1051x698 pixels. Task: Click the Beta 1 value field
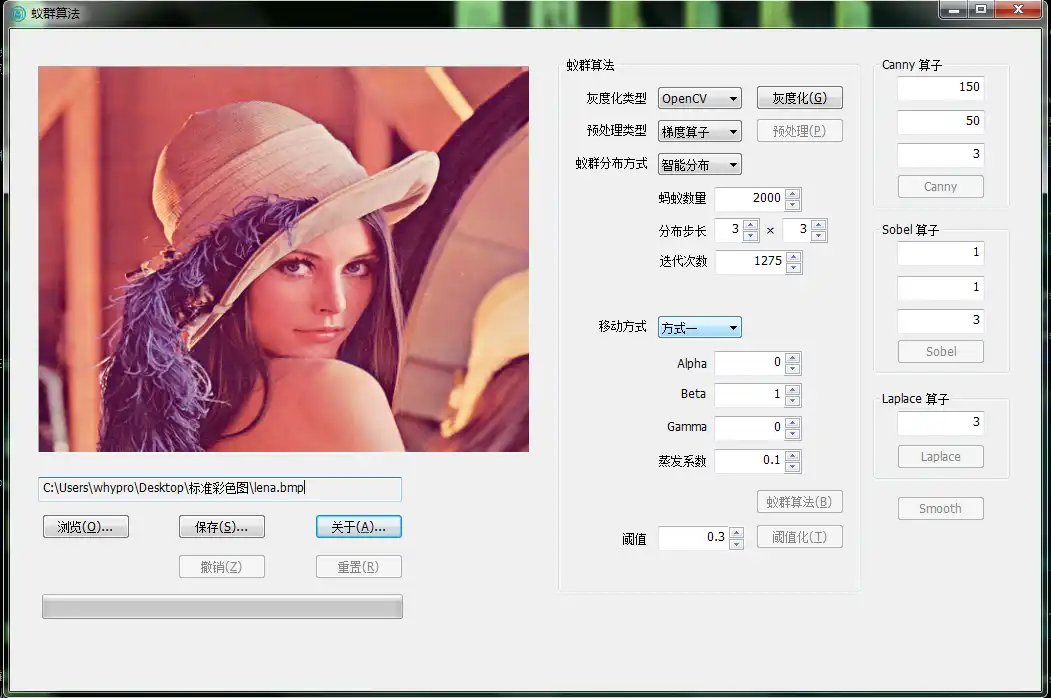coord(750,395)
